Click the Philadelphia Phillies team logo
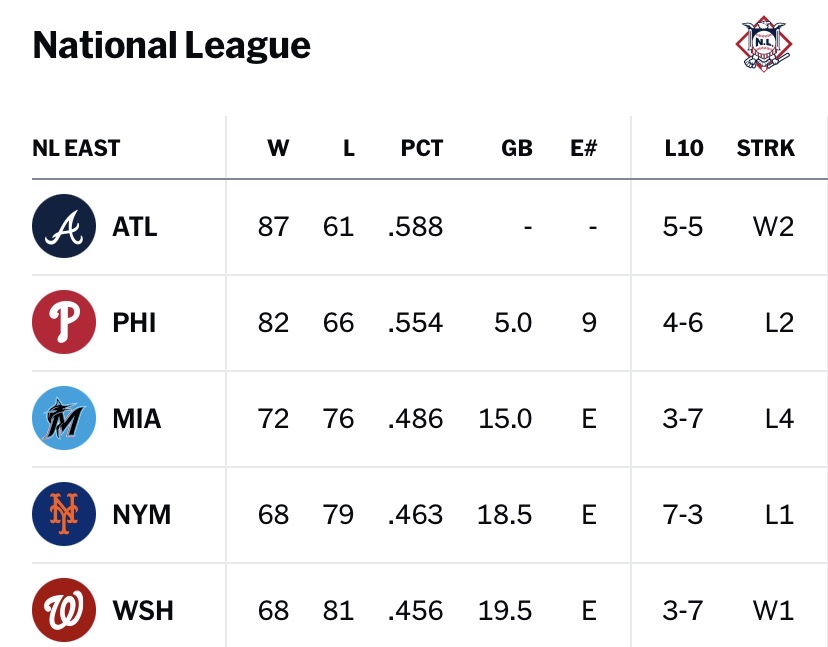Screen dimensions: 828x647 pyautogui.click(x=64, y=322)
